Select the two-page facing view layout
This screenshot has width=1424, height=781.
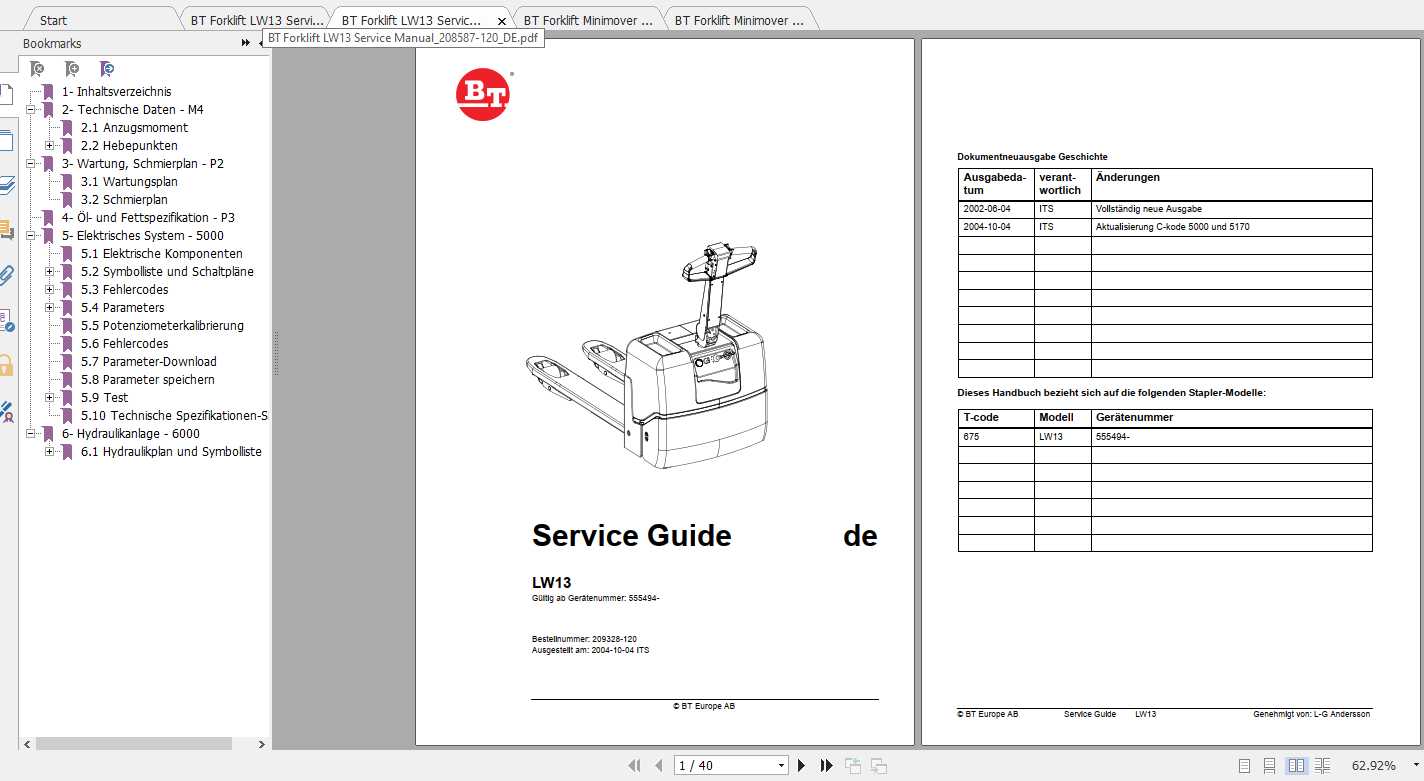[x=1295, y=765]
